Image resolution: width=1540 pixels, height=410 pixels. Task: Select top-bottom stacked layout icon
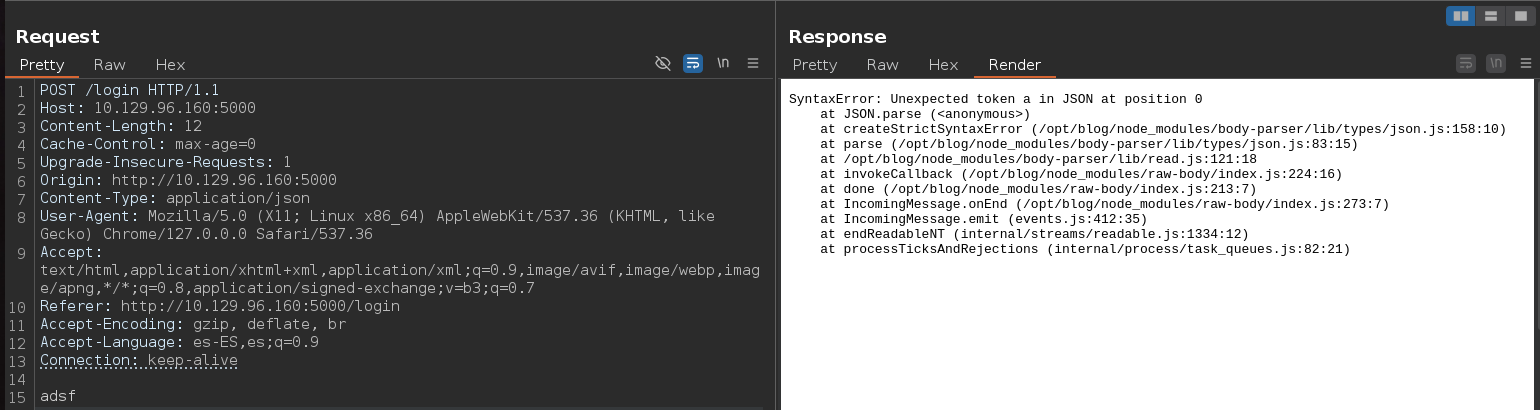(x=1490, y=16)
